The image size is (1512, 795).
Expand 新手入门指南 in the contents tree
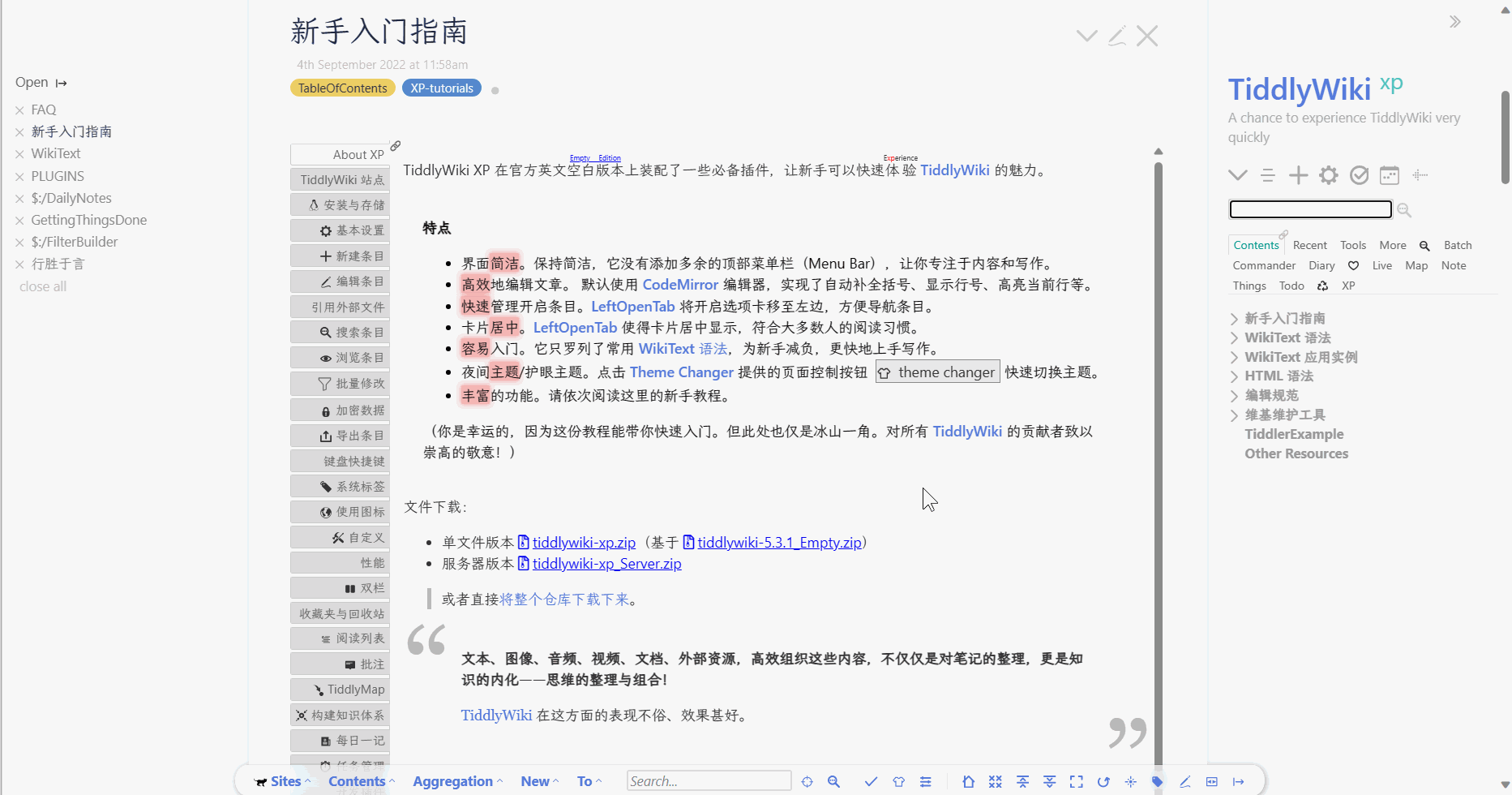click(x=1234, y=319)
